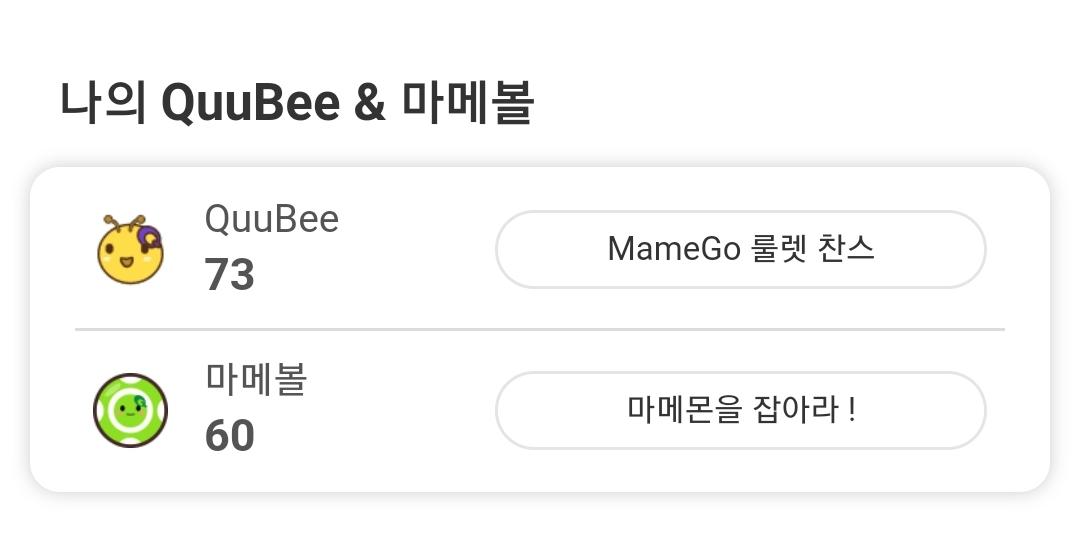Select the QuuBee label above 73
This screenshot has height=541, width=1080.
coord(271,219)
